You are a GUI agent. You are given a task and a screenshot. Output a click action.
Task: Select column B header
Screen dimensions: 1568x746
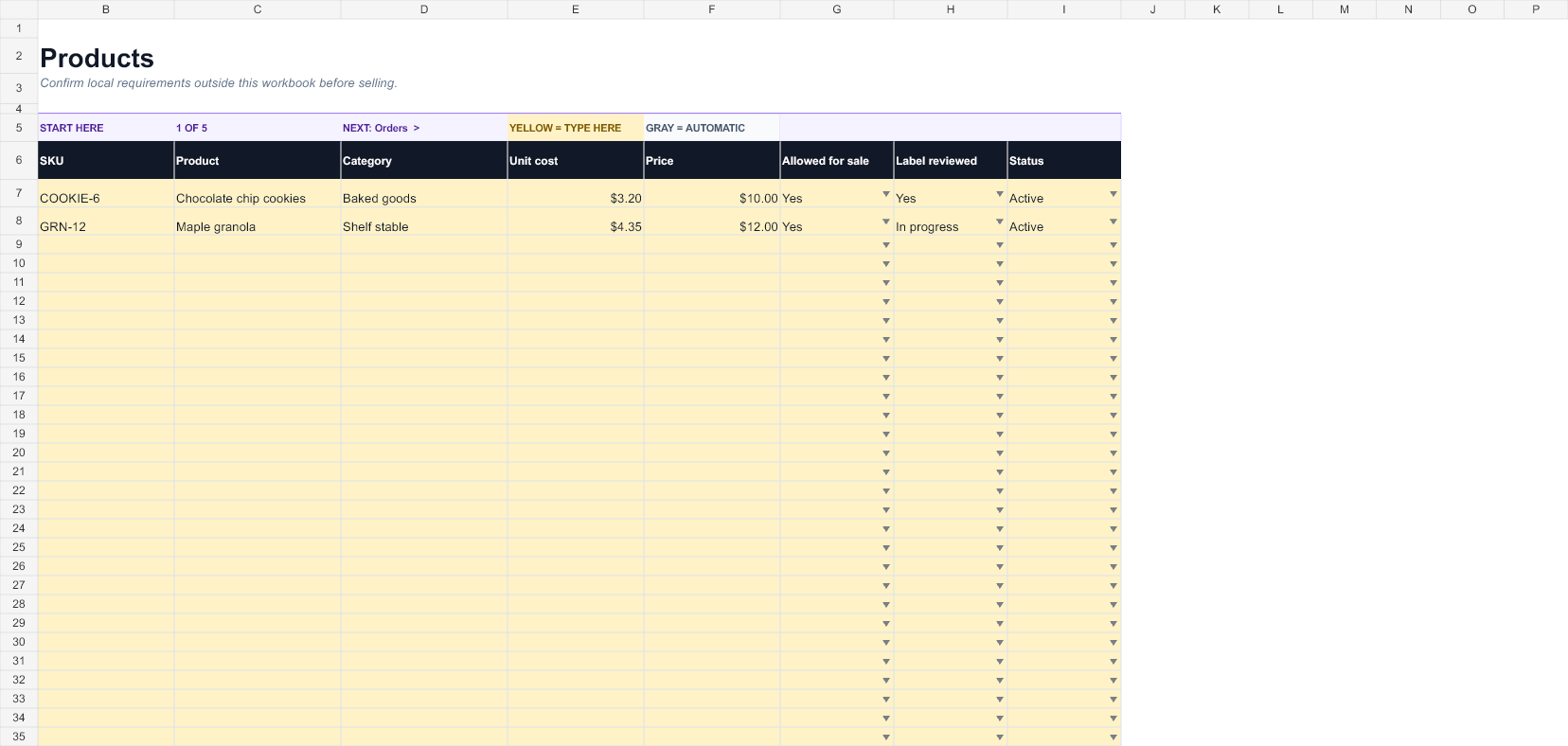click(106, 9)
